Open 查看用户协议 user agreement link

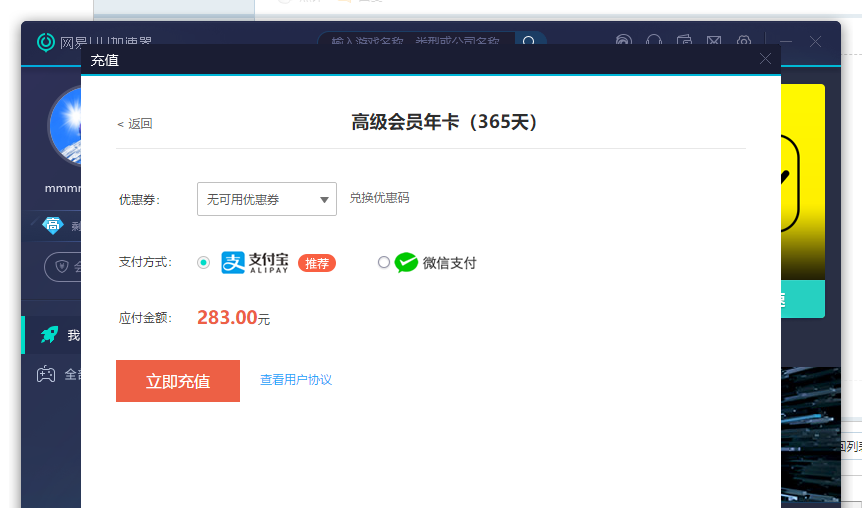[296, 380]
